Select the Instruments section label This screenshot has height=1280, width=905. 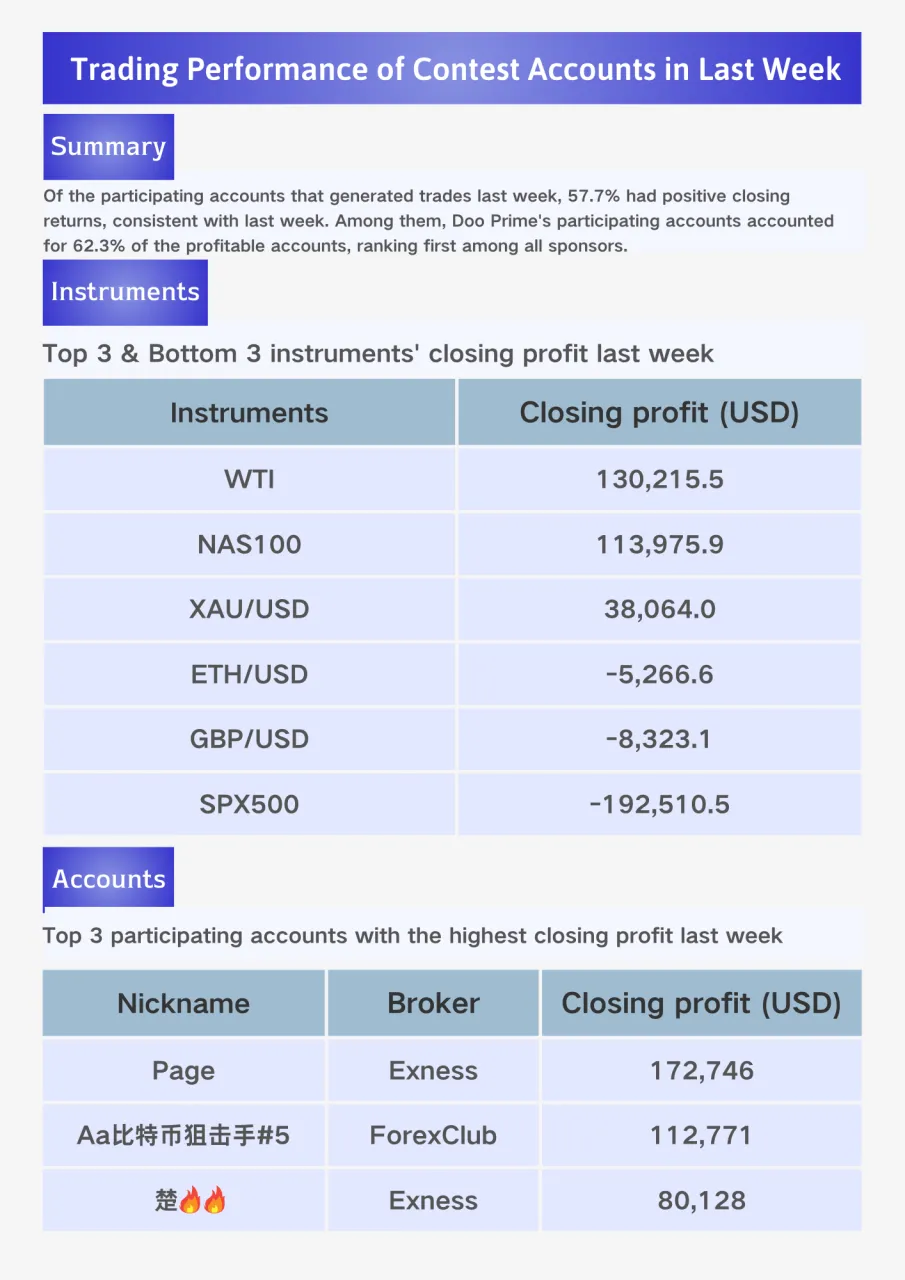pyautogui.click(x=125, y=292)
